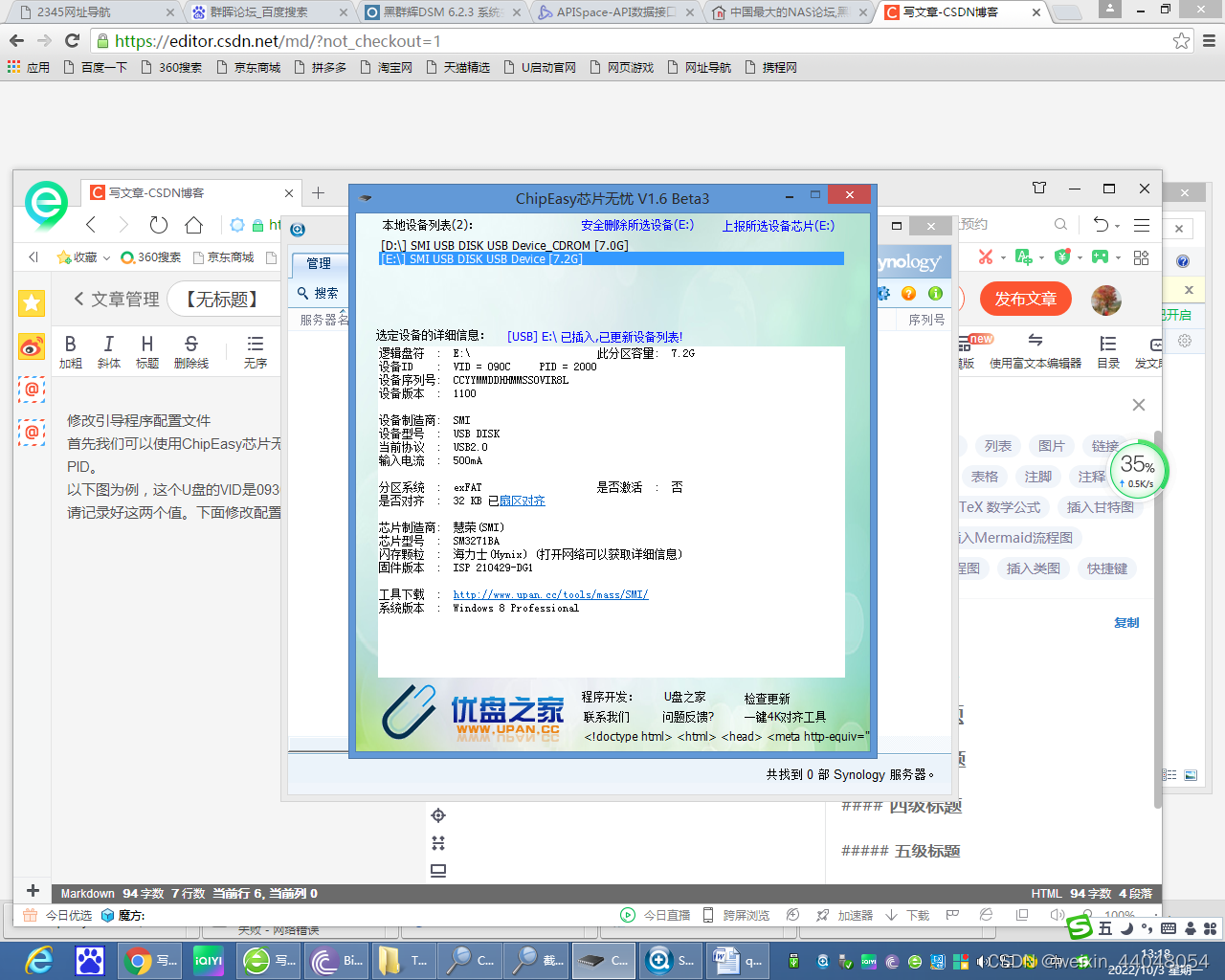Insert 列表 list from the helper panel

point(998,446)
